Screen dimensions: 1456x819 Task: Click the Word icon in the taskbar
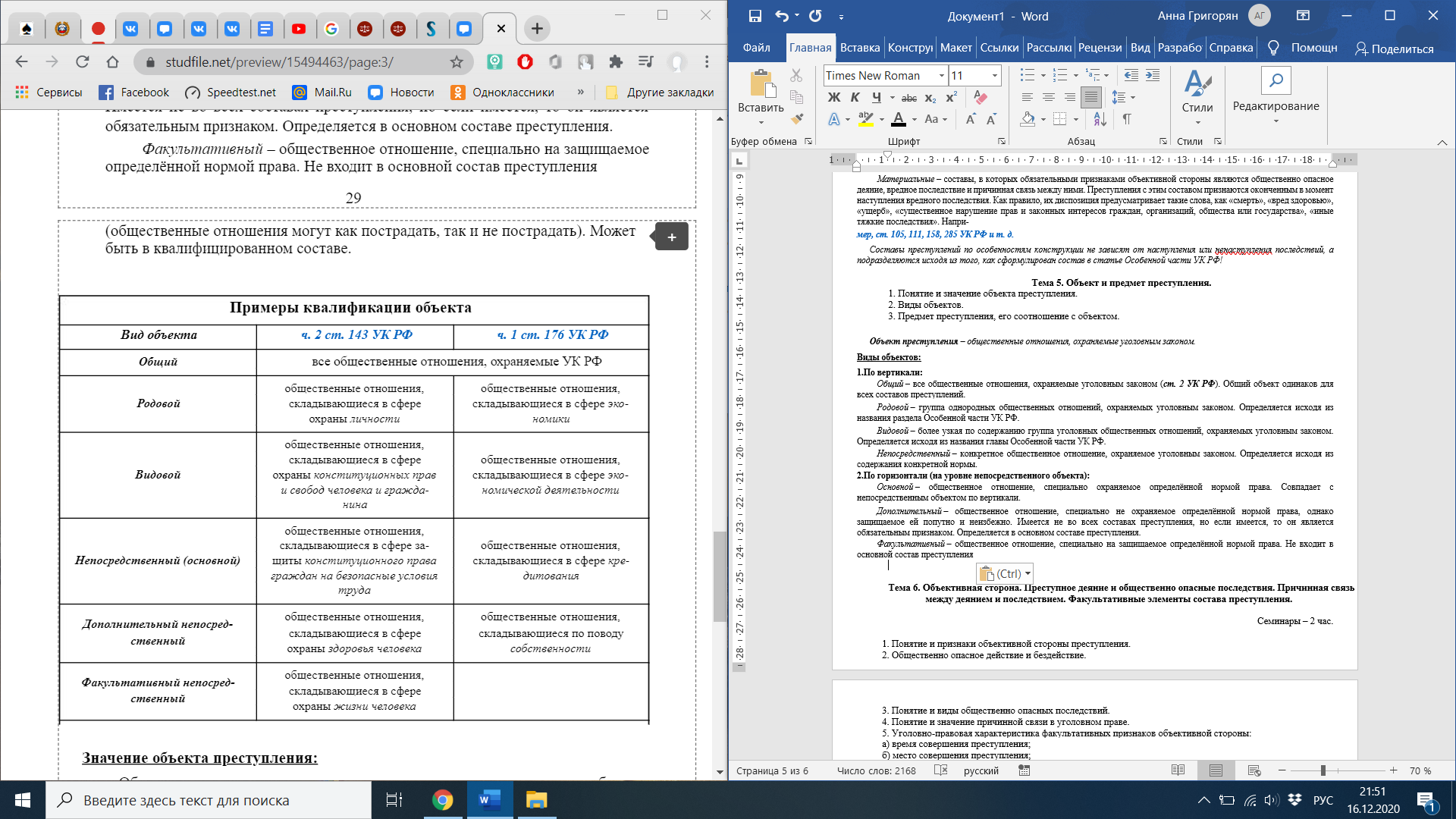tap(489, 800)
